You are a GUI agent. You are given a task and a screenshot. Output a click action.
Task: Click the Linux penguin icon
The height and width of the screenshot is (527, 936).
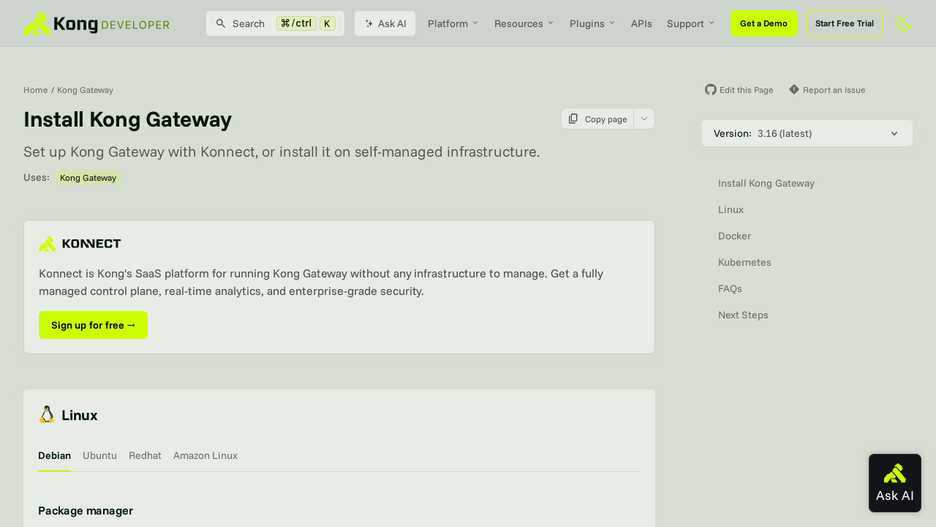pyautogui.click(x=47, y=414)
